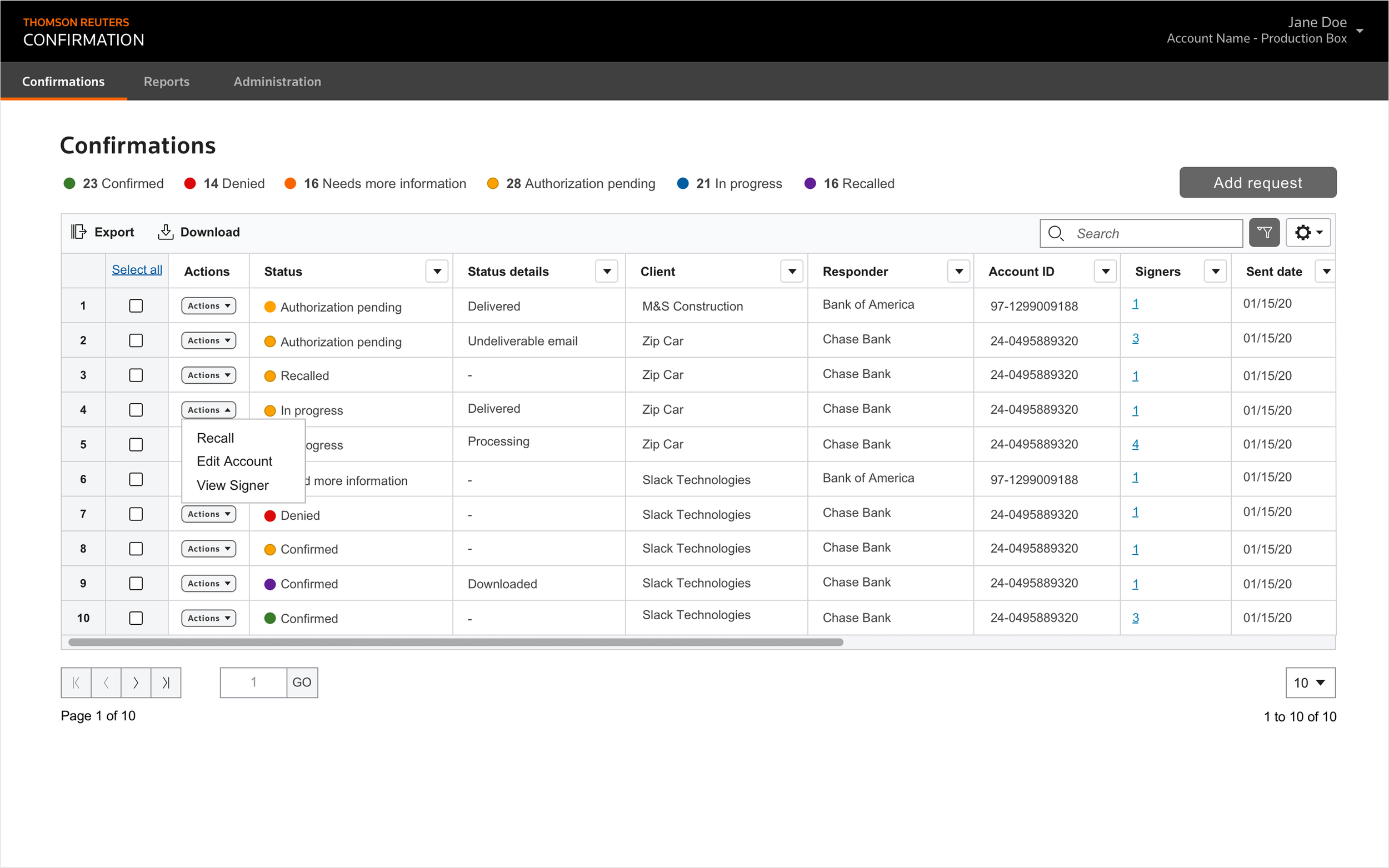Click the search magnifier icon
Viewport: 1389px width, 868px height.
(x=1057, y=233)
